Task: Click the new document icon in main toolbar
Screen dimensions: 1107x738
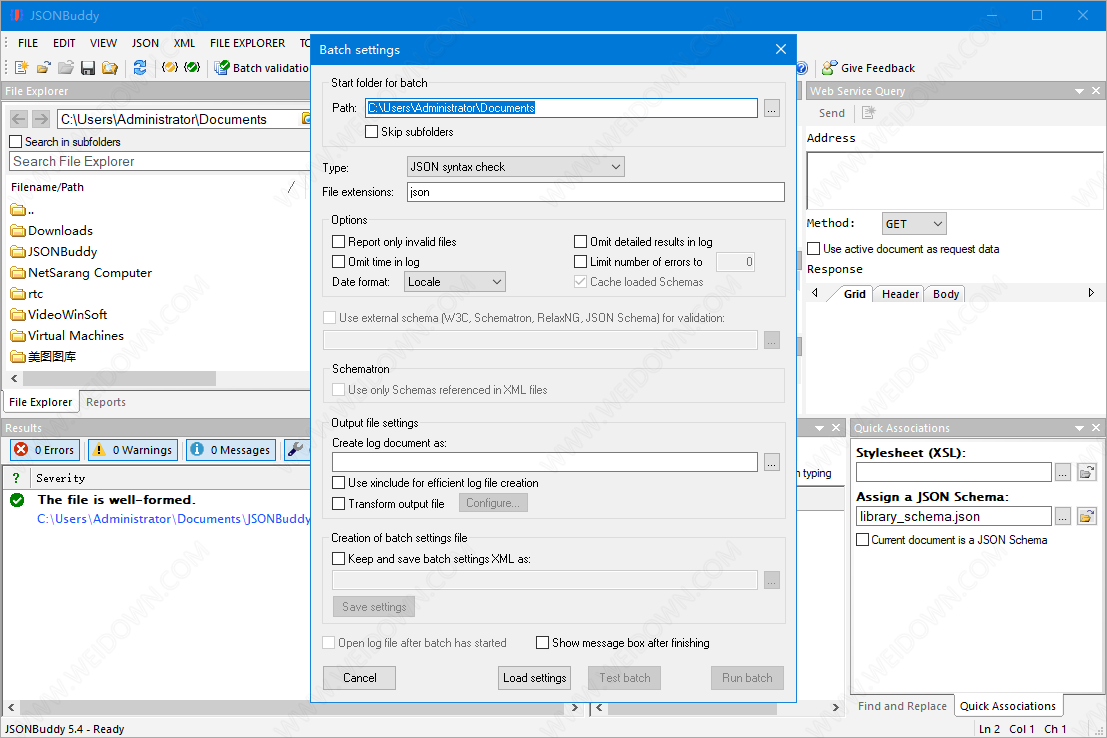Action: 21,68
